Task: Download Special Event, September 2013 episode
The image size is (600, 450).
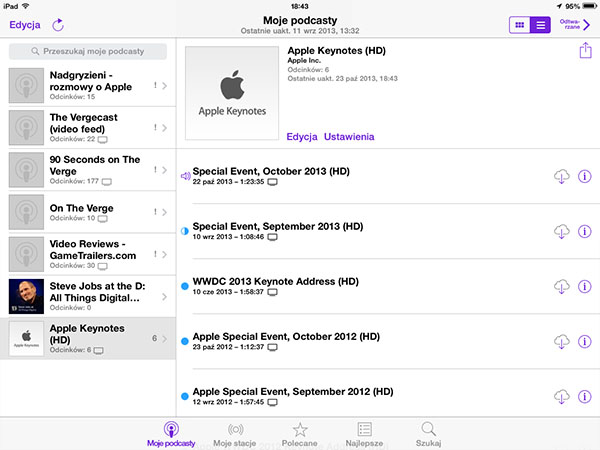Action: point(561,232)
